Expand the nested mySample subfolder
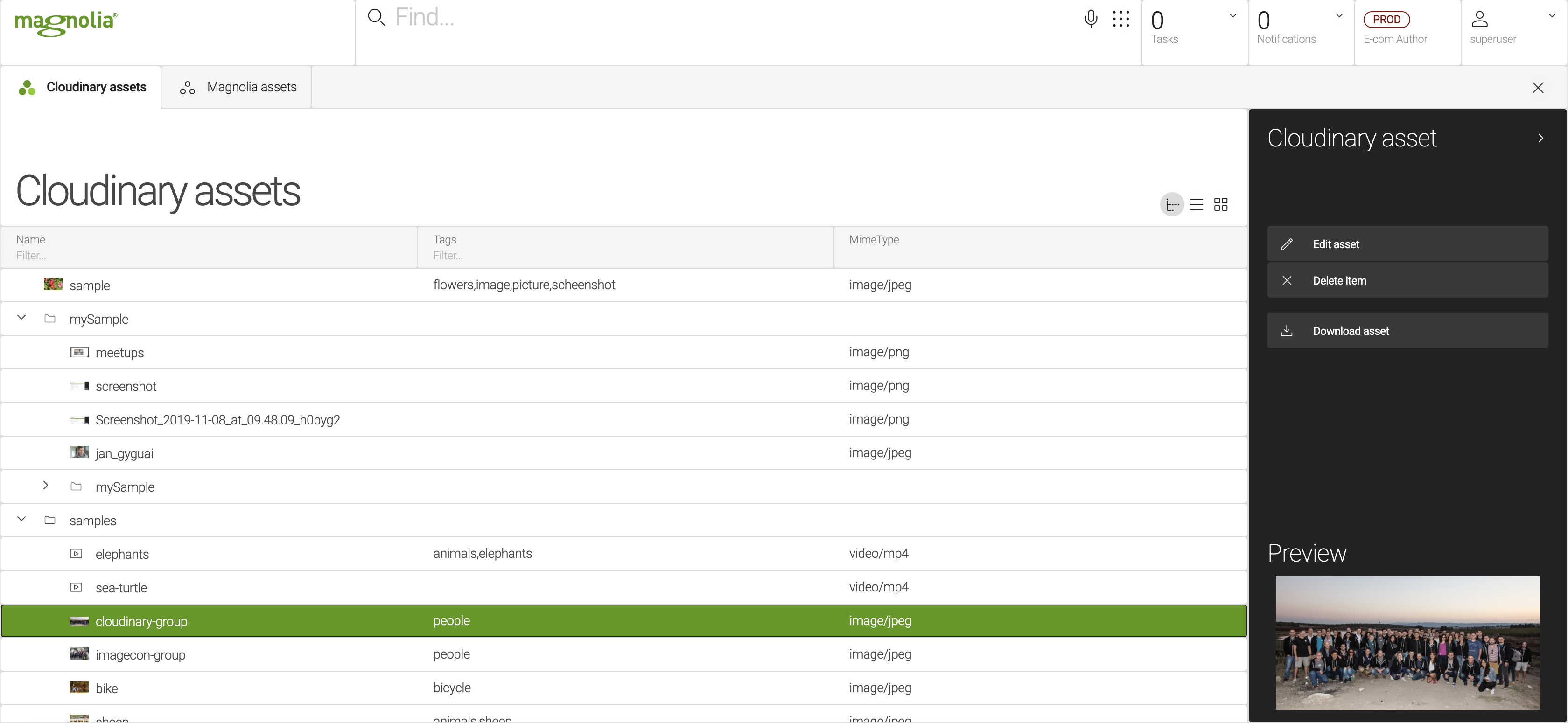Screen dimensions: 1568x723 pyautogui.click(x=46, y=486)
